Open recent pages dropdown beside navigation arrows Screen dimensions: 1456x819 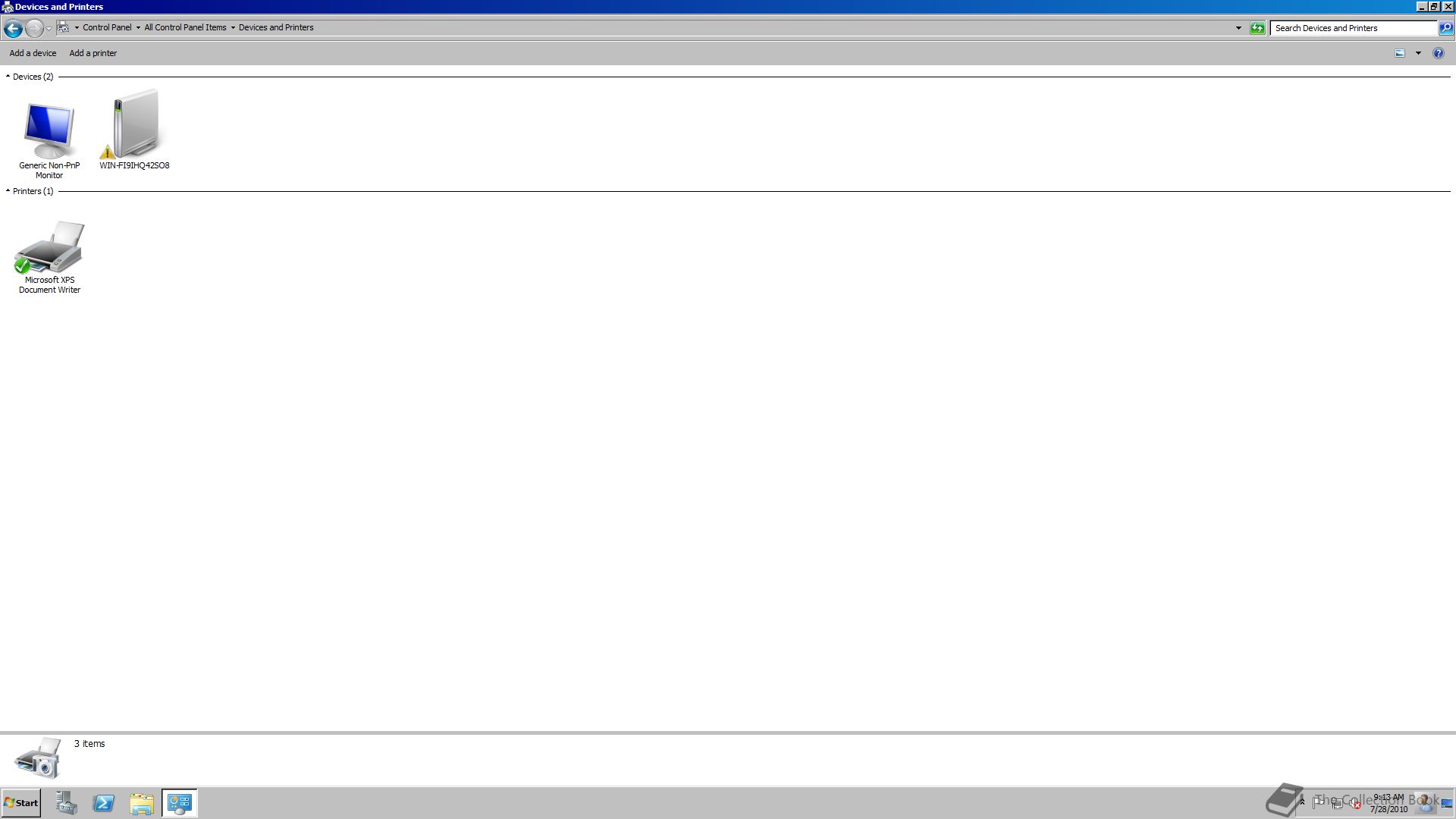tap(49, 28)
